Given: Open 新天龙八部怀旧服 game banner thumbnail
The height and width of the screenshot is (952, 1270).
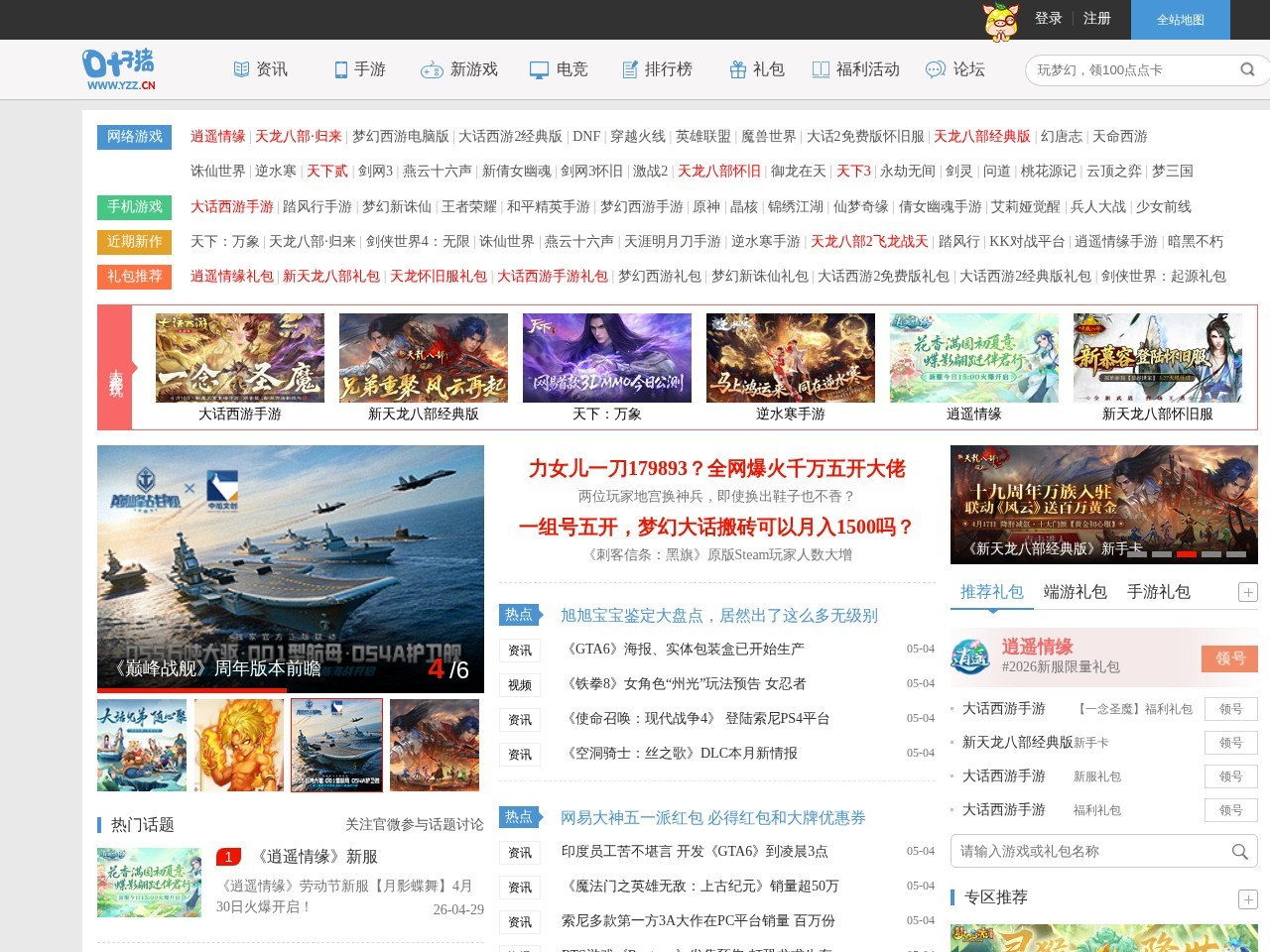Looking at the screenshot, I should pyautogui.click(x=1158, y=358).
